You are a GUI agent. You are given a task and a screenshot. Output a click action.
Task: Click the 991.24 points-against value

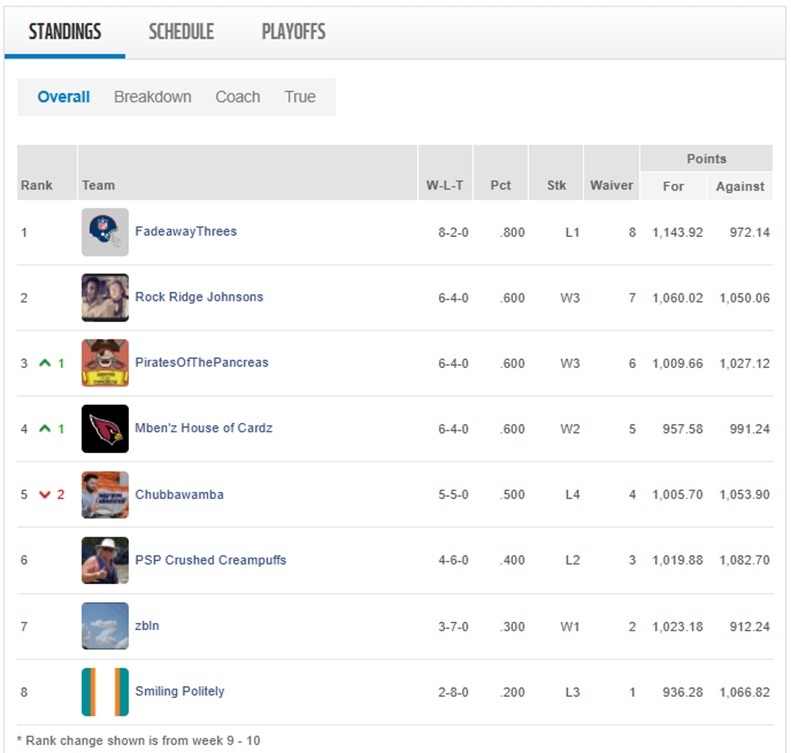(x=750, y=429)
